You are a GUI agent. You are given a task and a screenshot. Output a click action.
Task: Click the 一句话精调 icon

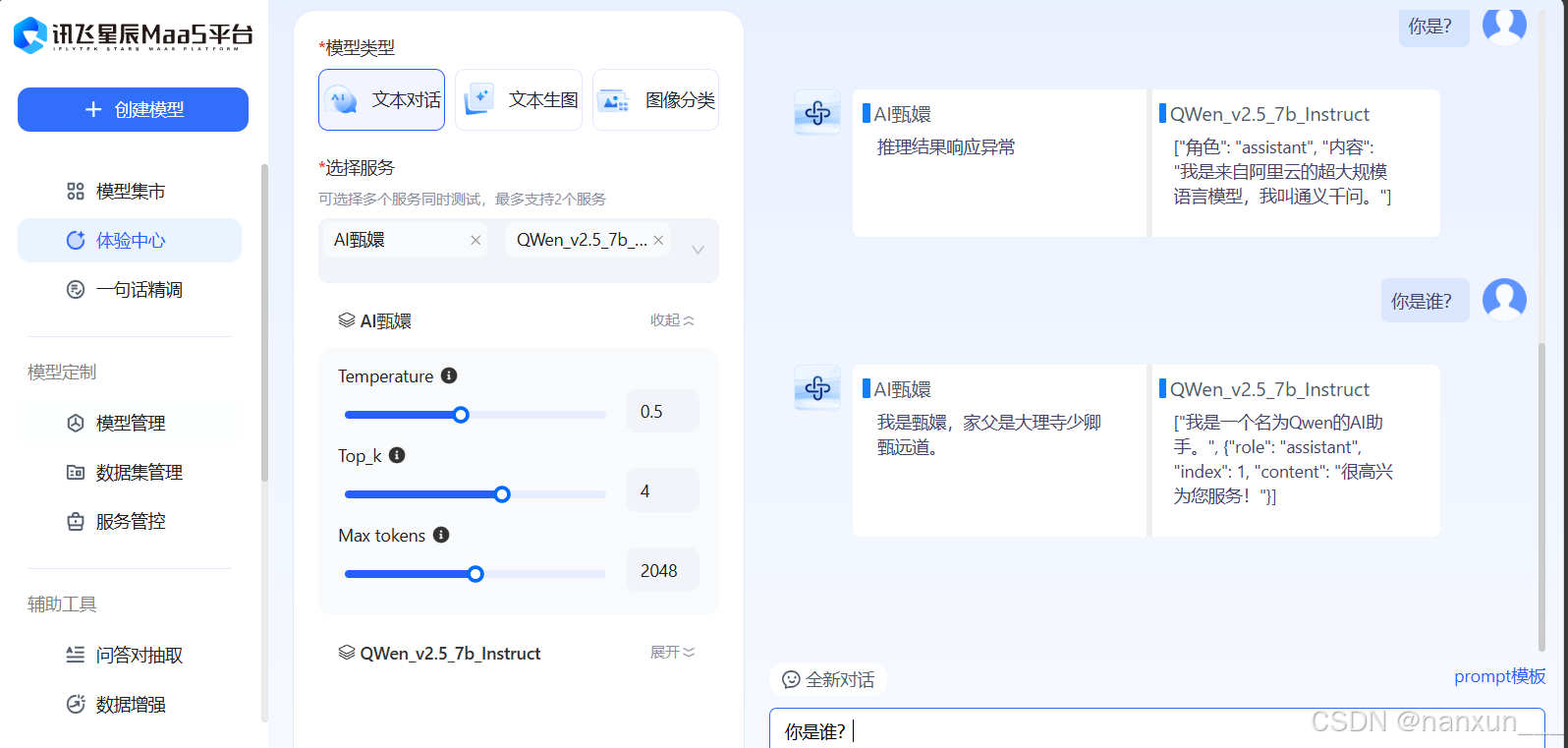[76, 289]
